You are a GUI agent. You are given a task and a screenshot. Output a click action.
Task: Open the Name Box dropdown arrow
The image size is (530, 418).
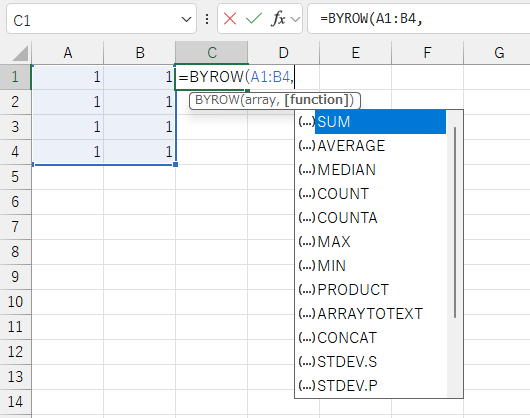[x=186, y=20]
